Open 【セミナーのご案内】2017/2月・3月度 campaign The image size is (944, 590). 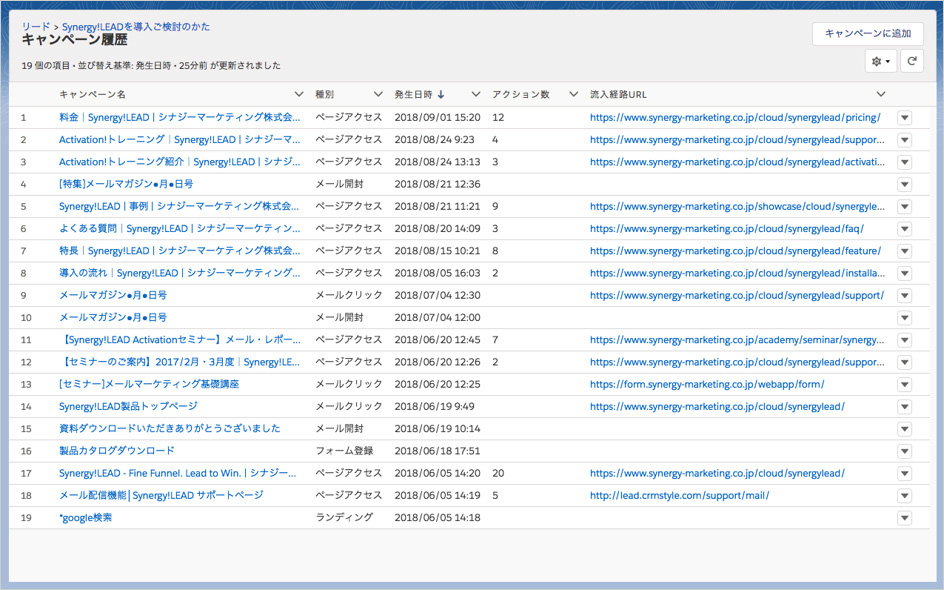[x=179, y=362]
